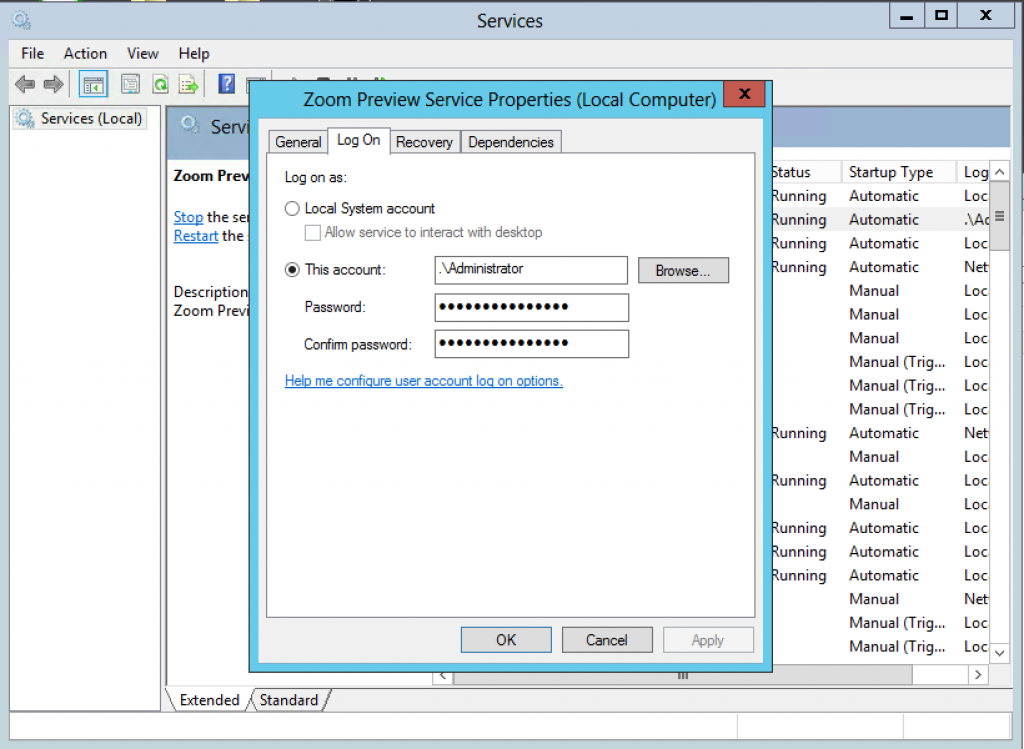The width and height of the screenshot is (1024, 749).
Task: Refresh the services list via toolbar icon
Action: tap(160, 84)
